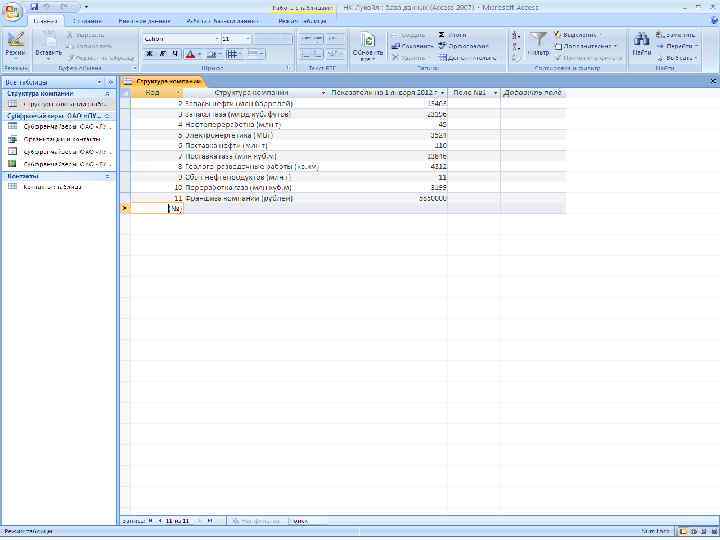
Task: Collapse the Структура компании navigation group
Action: pos(108,94)
